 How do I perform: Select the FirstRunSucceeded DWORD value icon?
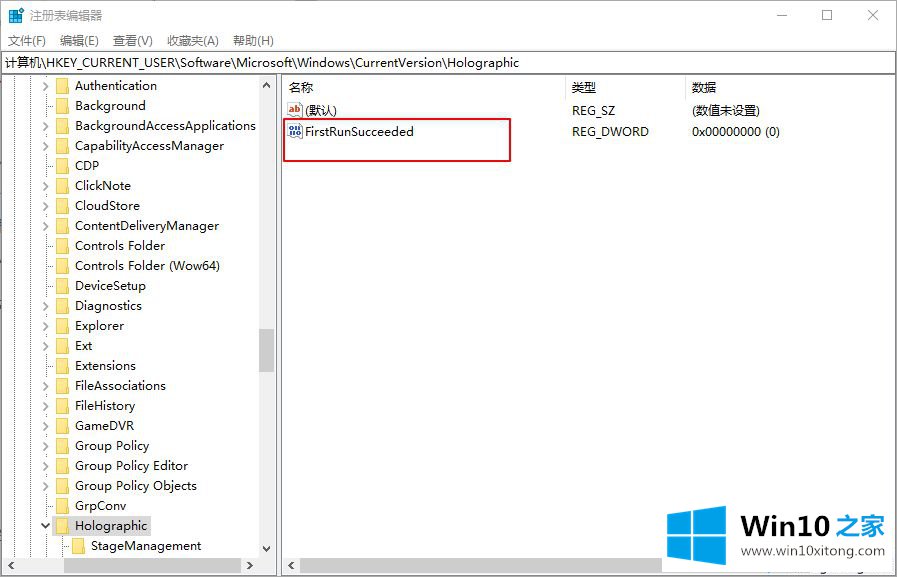pos(295,131)
